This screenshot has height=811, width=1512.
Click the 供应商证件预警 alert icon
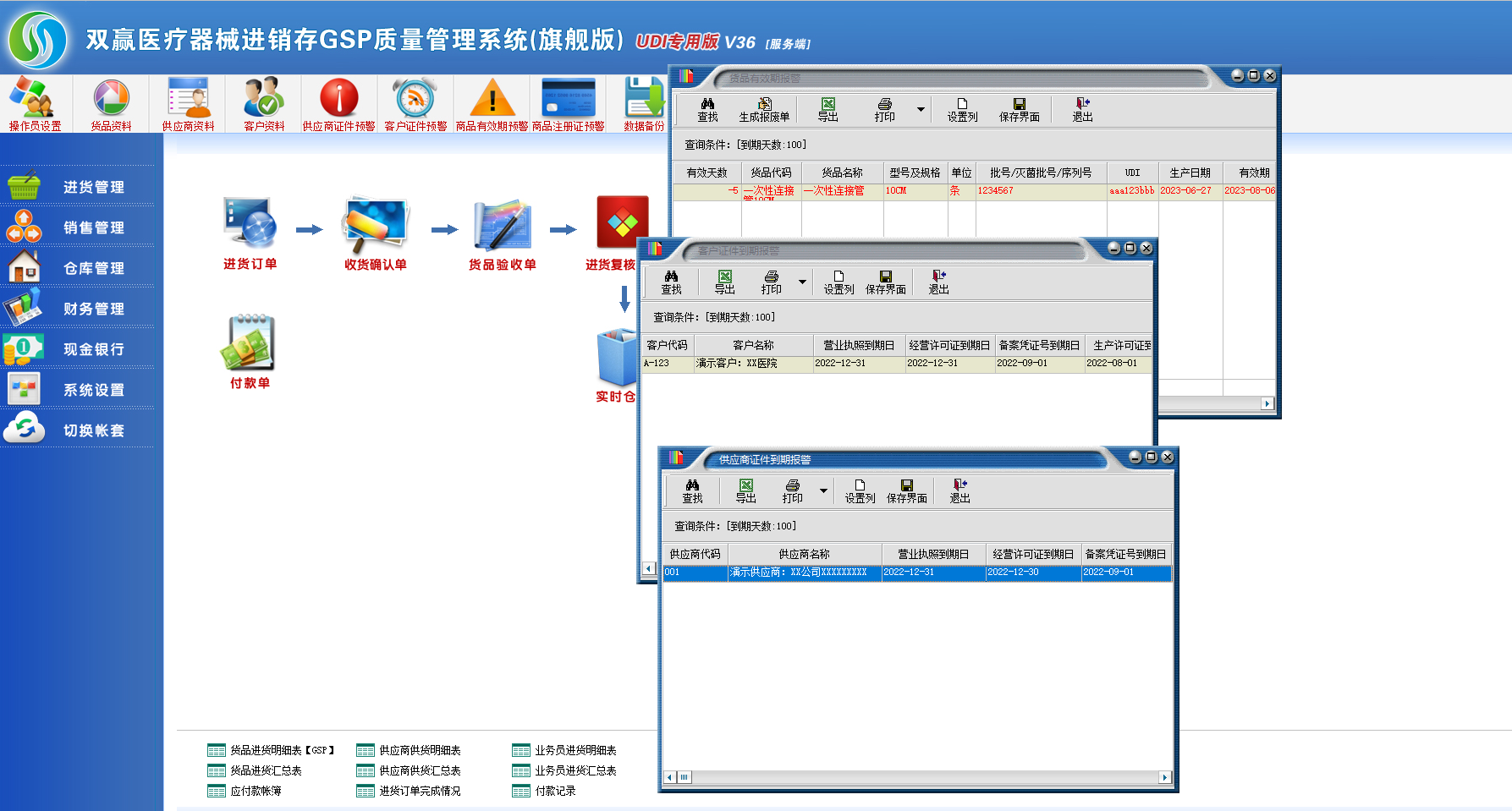click(x=338, y=103)
